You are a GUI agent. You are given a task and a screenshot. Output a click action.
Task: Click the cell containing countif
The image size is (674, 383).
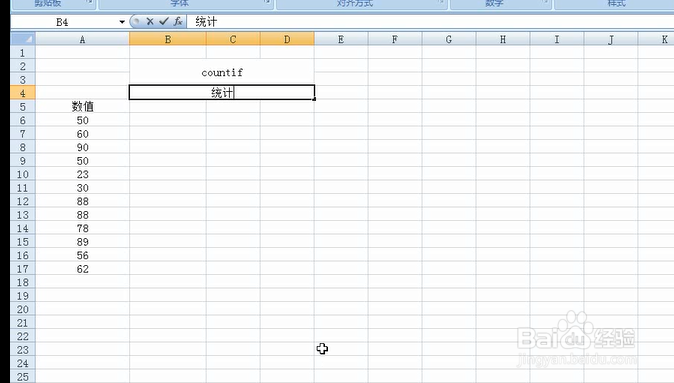tap(222, 72)
